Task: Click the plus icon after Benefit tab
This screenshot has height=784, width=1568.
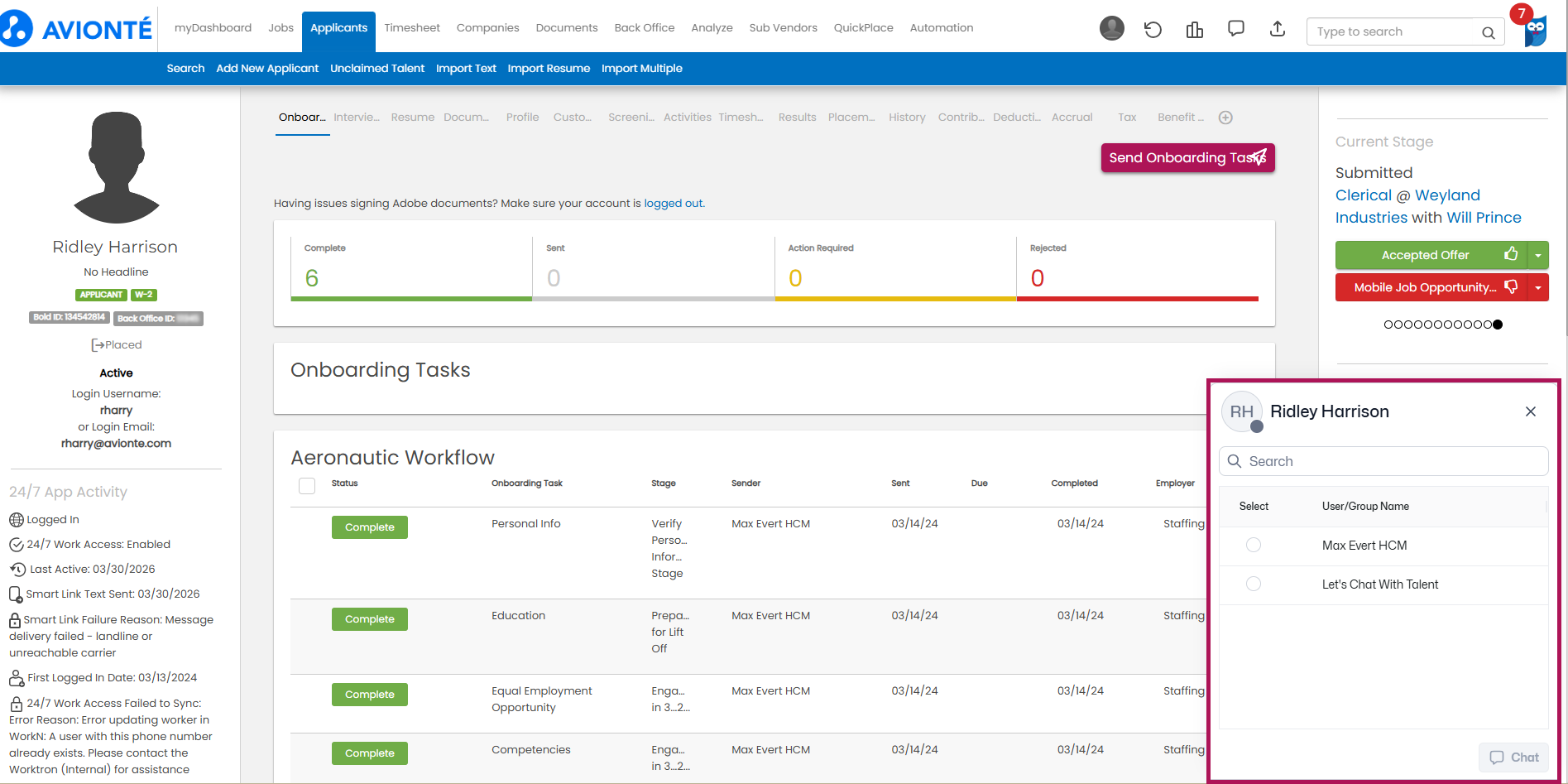Action: click(x=1225, y=118)
